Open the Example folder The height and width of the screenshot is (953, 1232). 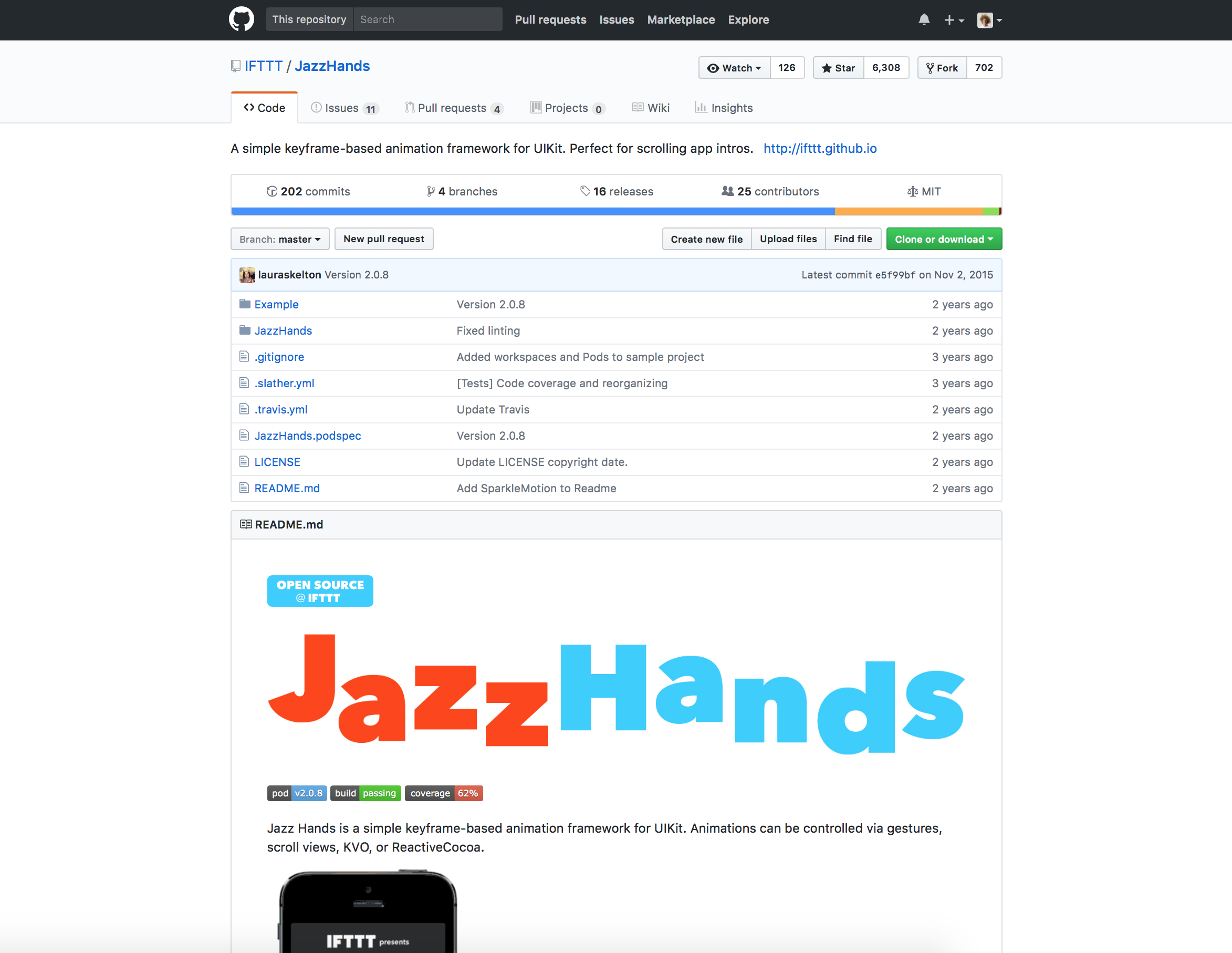[x=276, y=304]
